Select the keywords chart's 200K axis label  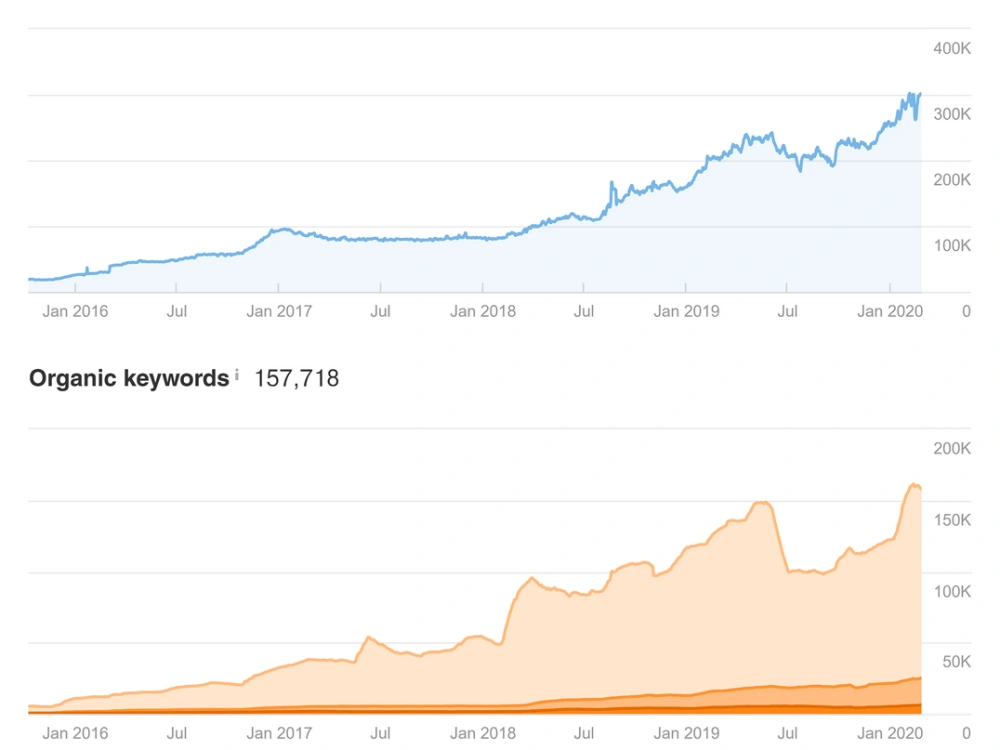(952, 448)
